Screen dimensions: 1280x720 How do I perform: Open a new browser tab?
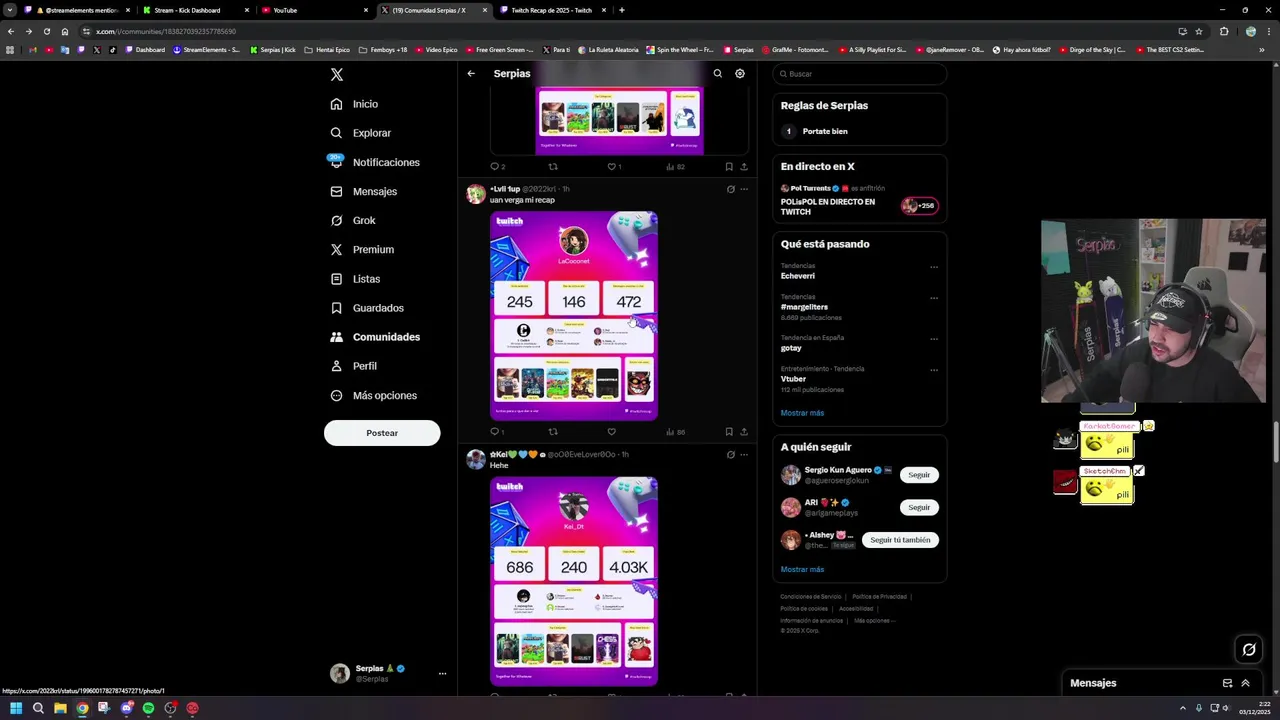(x=622, y=10)
